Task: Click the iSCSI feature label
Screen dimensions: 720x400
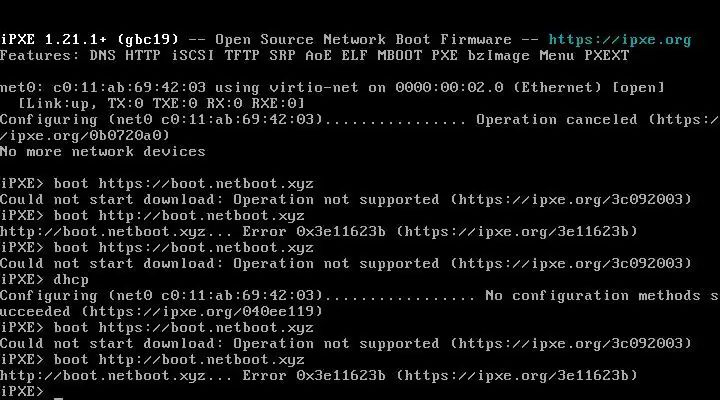Action: point(191,56)
